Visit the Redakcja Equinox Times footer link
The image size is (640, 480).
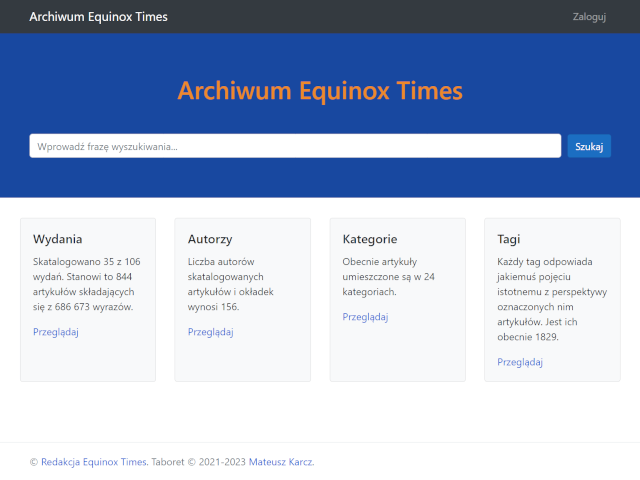point(94,462)
